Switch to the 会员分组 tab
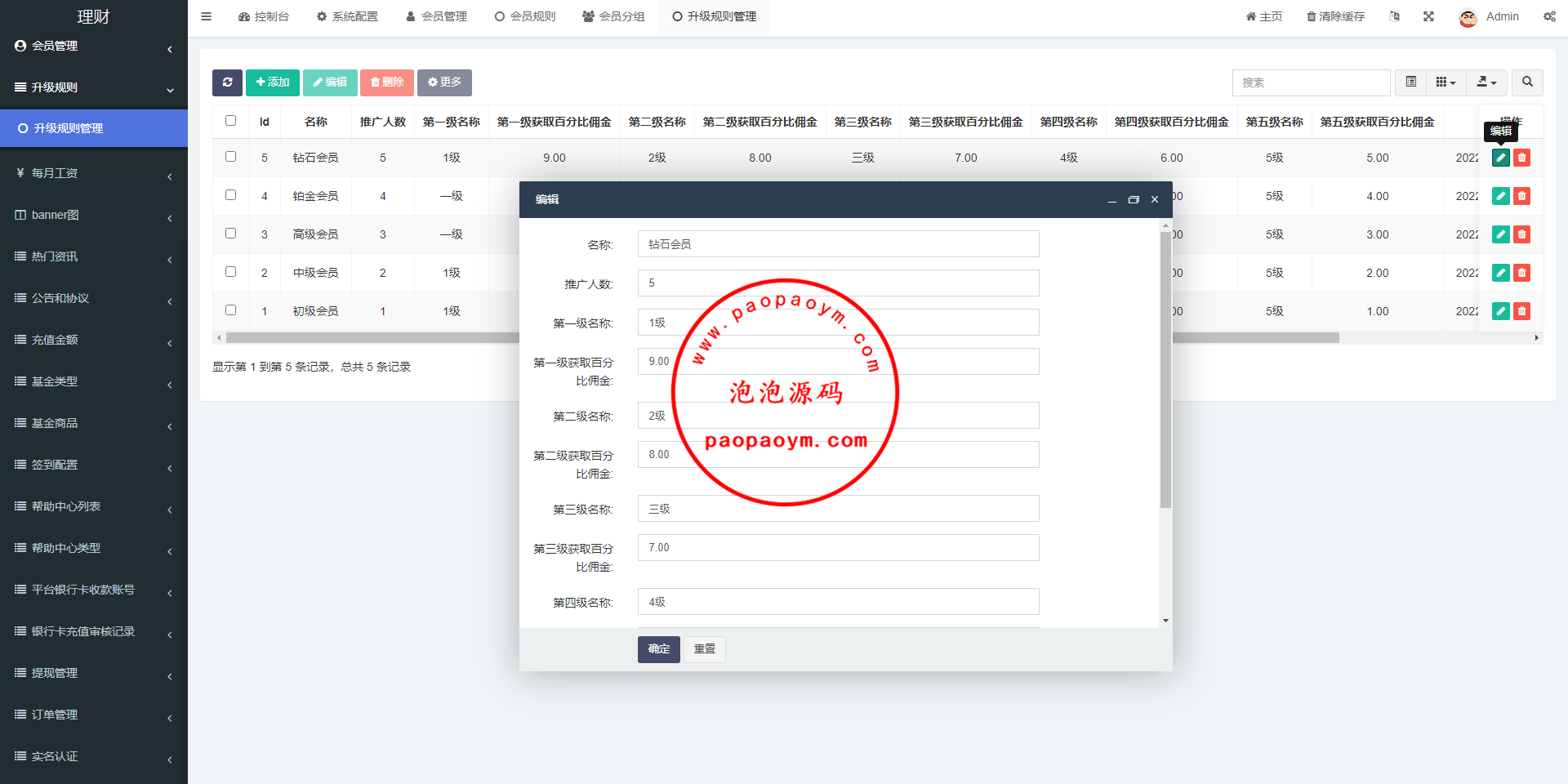The width and height of the screenshot is (1568, 784). 613,16
